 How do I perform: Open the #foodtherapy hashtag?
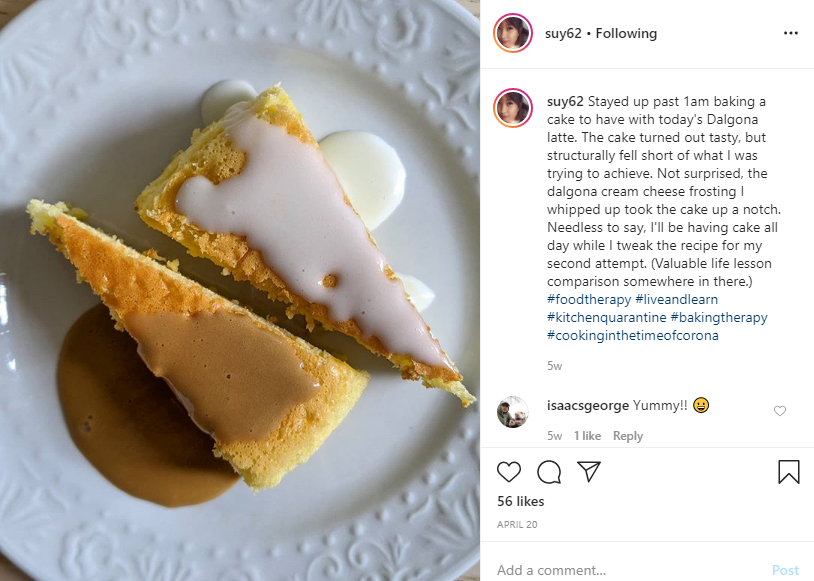click(x=588, y=299)
